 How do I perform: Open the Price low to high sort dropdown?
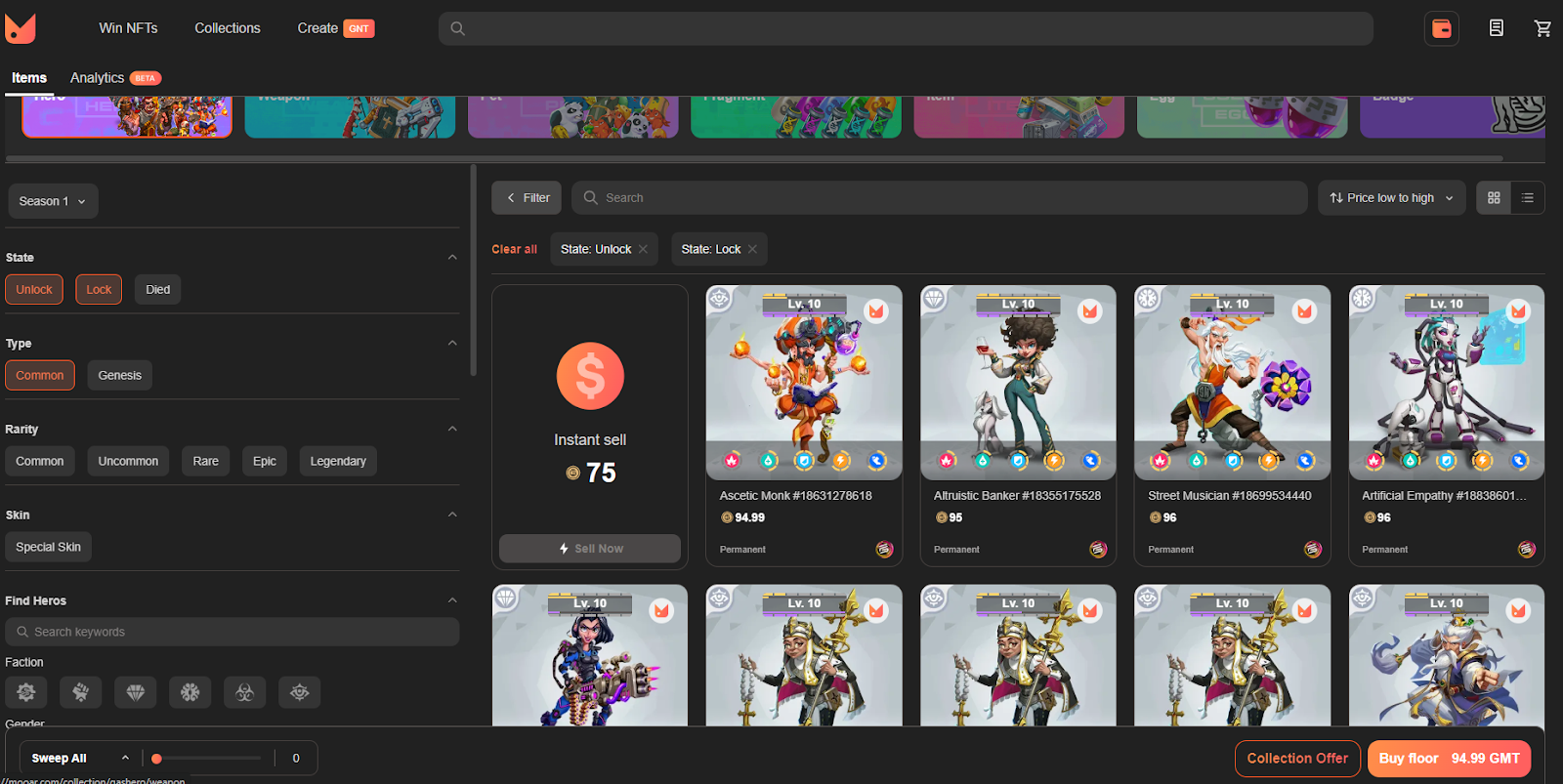1391,198
